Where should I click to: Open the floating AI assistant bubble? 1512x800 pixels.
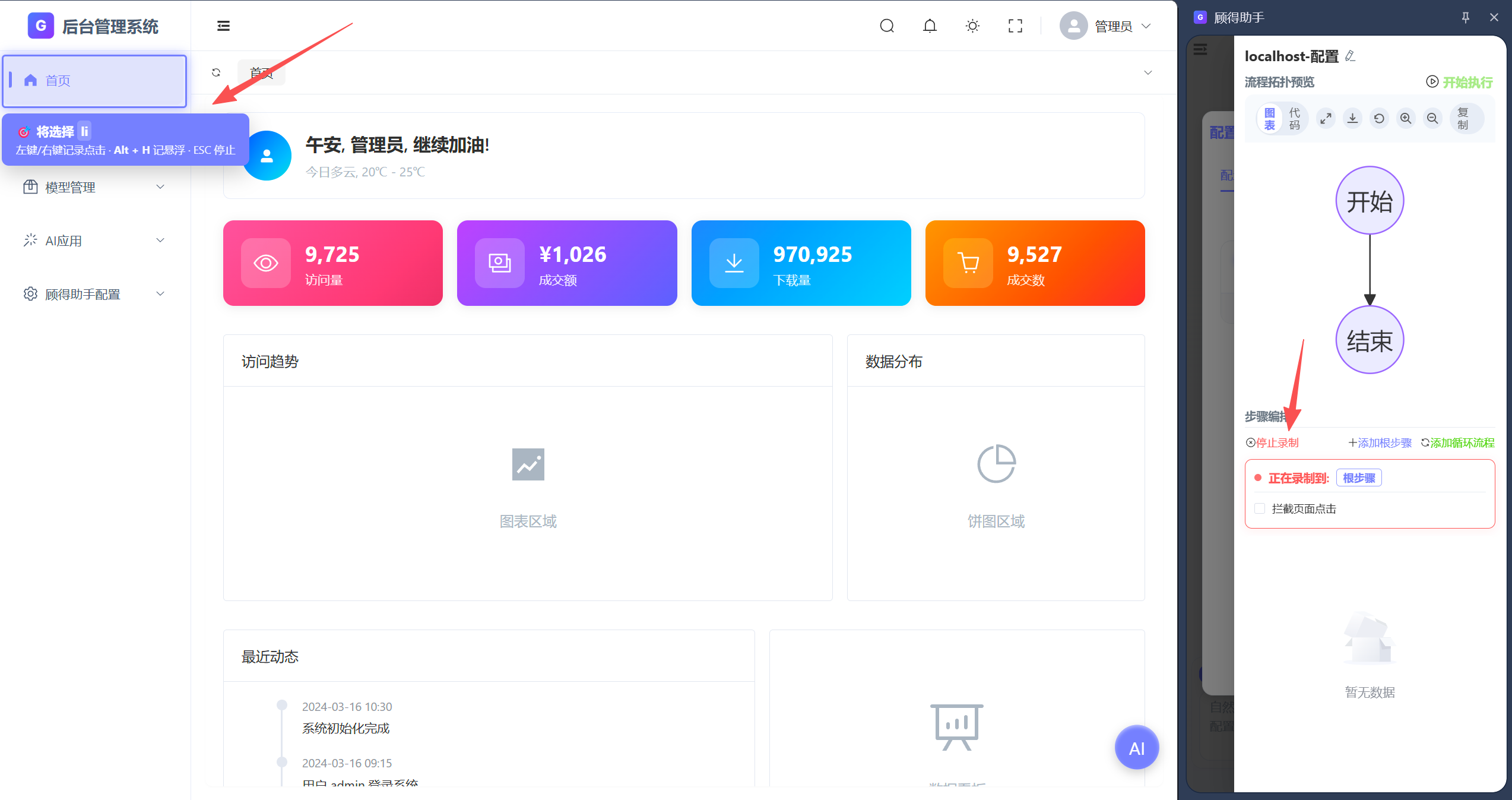click(x=1136, y=748)
